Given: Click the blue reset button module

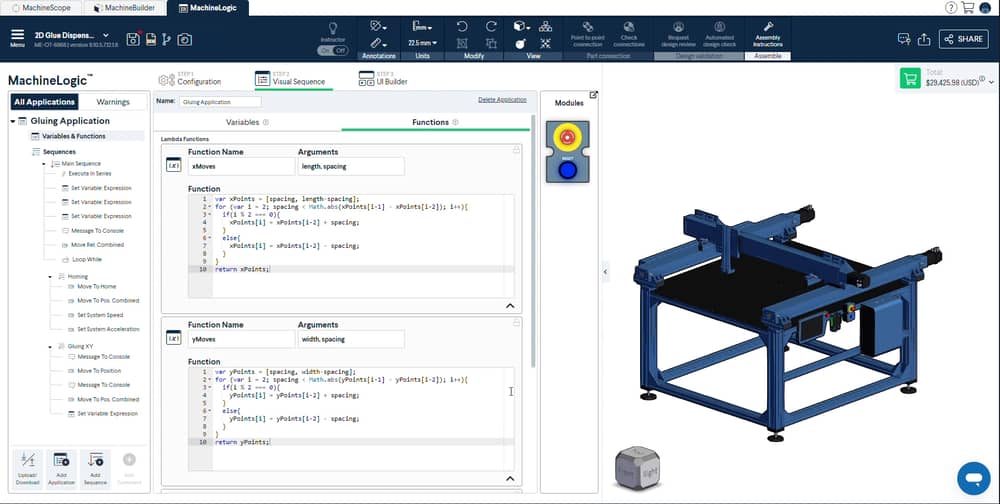Looking at the screenshot, I should point(568,170).
